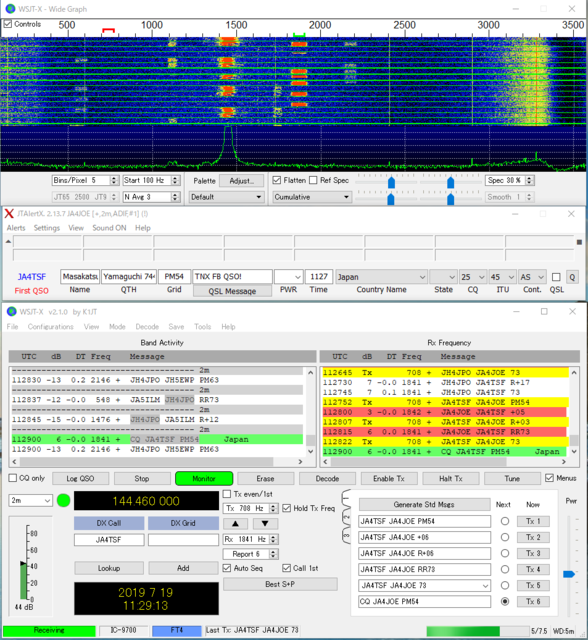Expand the Cumulative spectrum dropdown

312,197
